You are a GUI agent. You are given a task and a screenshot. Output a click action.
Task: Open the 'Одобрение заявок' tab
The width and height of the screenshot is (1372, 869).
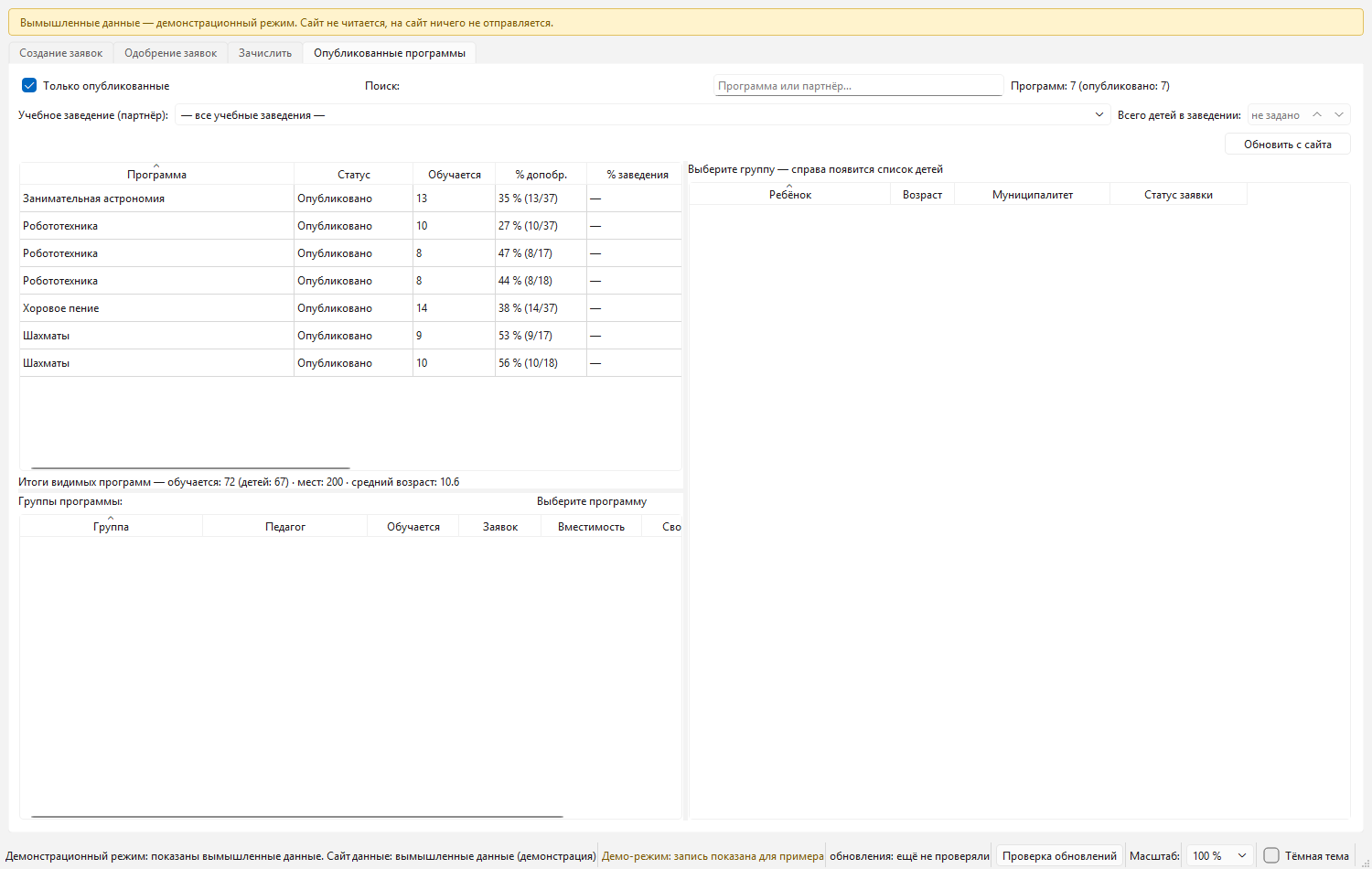(171, 53)
